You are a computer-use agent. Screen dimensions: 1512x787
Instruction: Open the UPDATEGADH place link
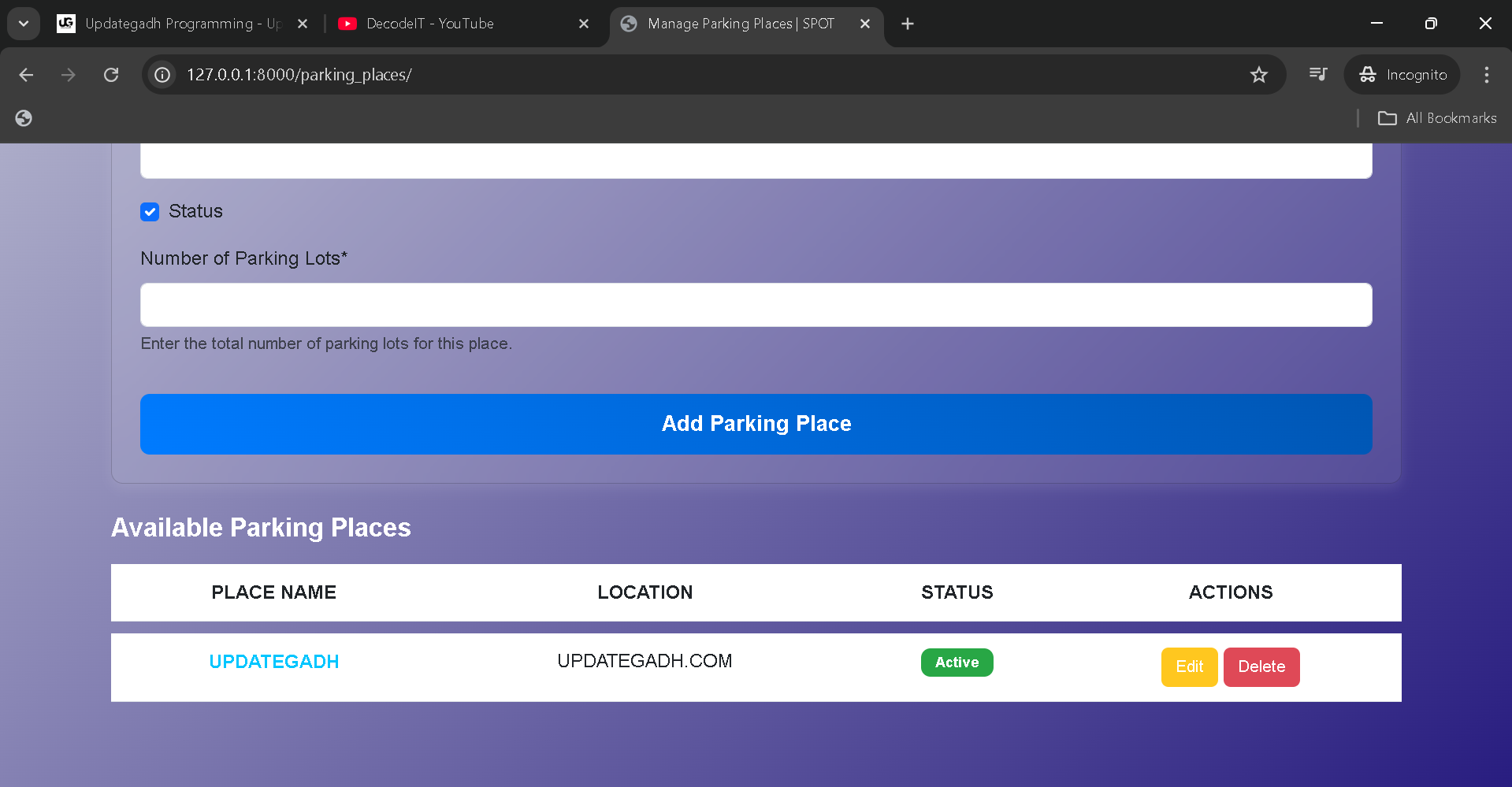tap(274, 662)
